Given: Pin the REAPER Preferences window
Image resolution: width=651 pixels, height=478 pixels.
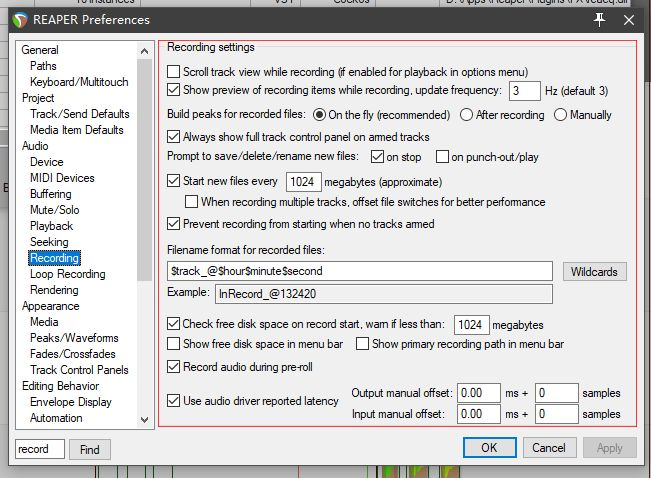Looking at the screenshot, I should 599,20.
